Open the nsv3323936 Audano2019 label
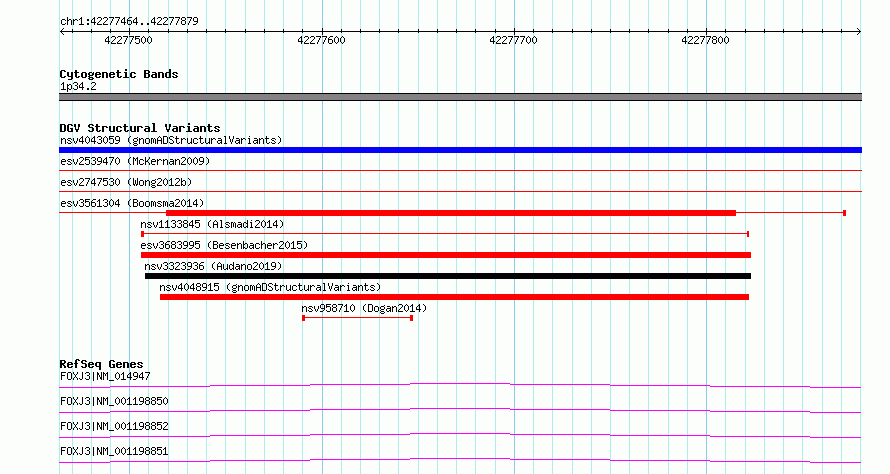890x474 pixels. [x=213, y=266]
